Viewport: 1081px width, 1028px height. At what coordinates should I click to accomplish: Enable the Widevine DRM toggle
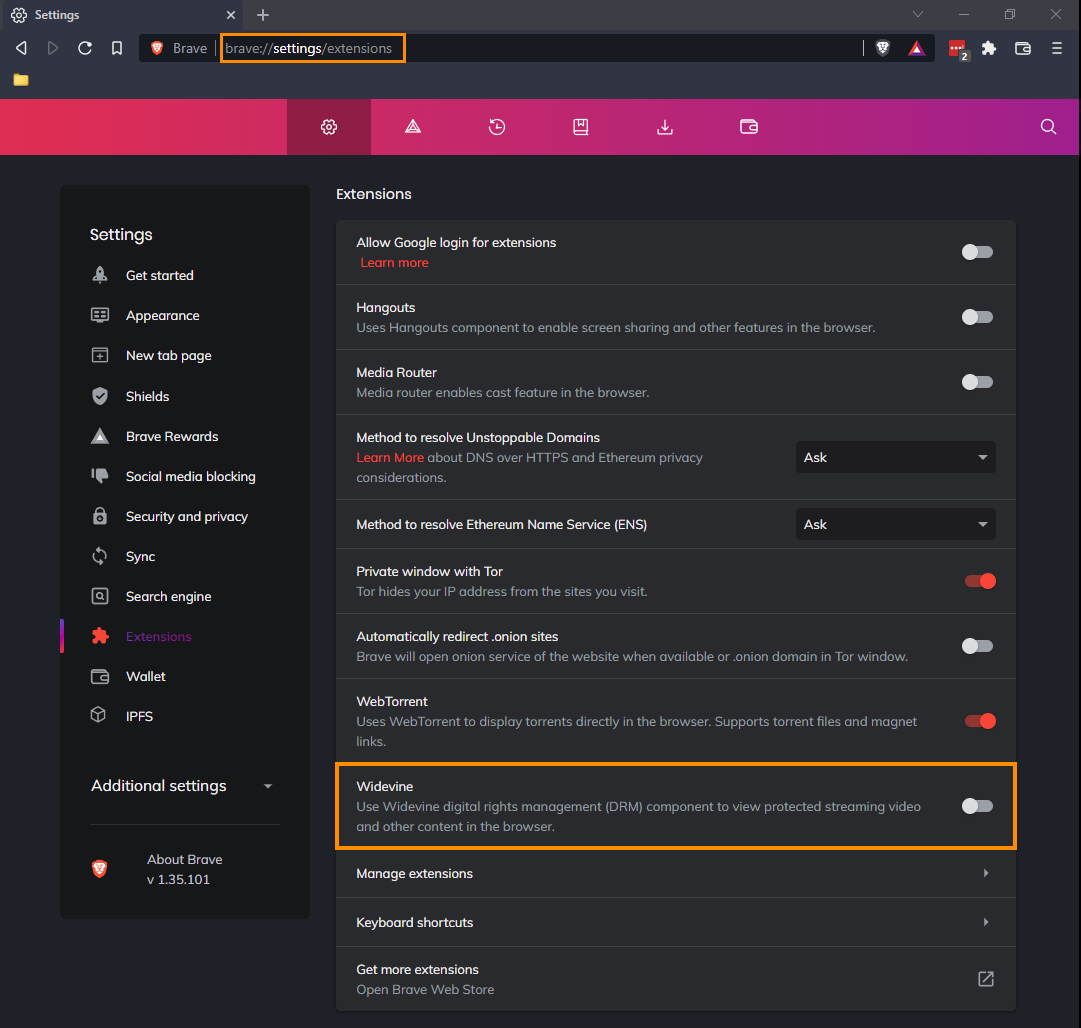(x=977, y=806)
